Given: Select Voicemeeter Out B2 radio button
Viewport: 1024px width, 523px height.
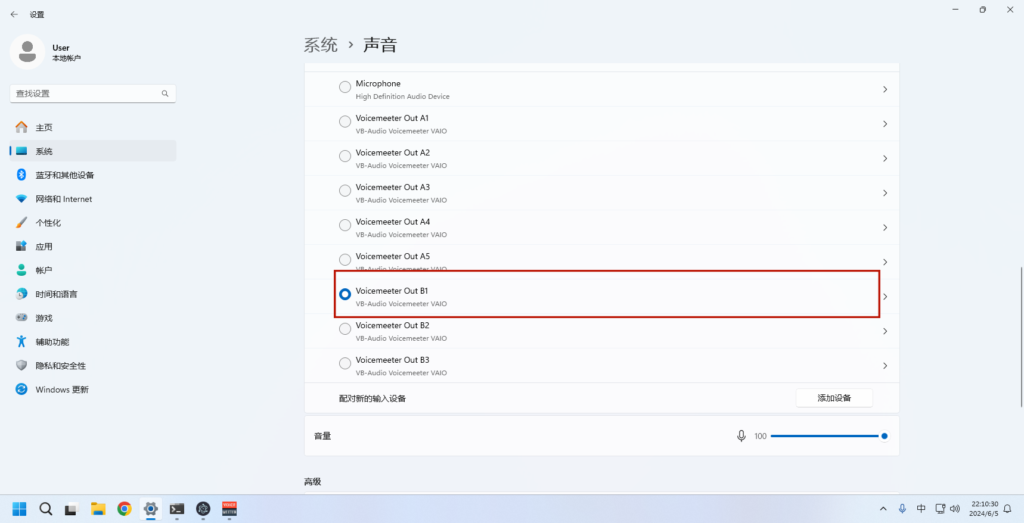Looking at the screenshot, I should coord(345,329).
